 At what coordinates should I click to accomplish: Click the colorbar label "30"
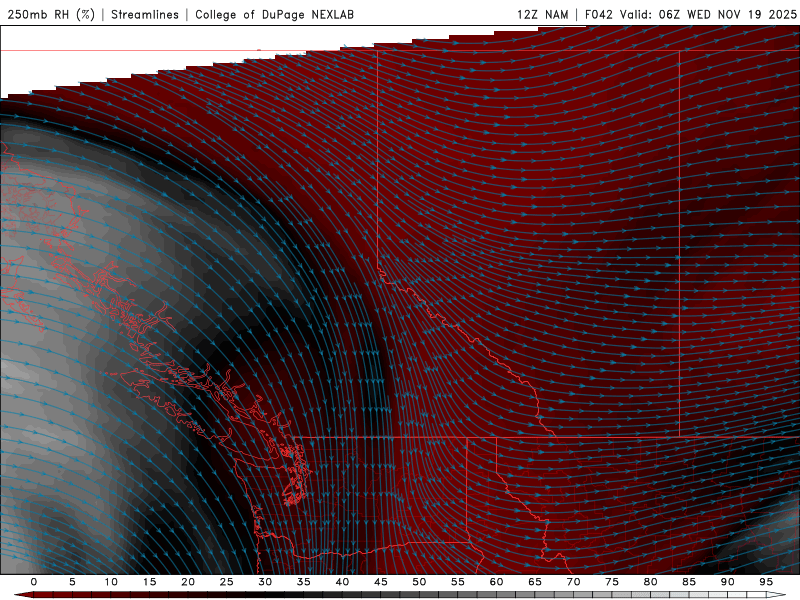click(x=265, y=582)
